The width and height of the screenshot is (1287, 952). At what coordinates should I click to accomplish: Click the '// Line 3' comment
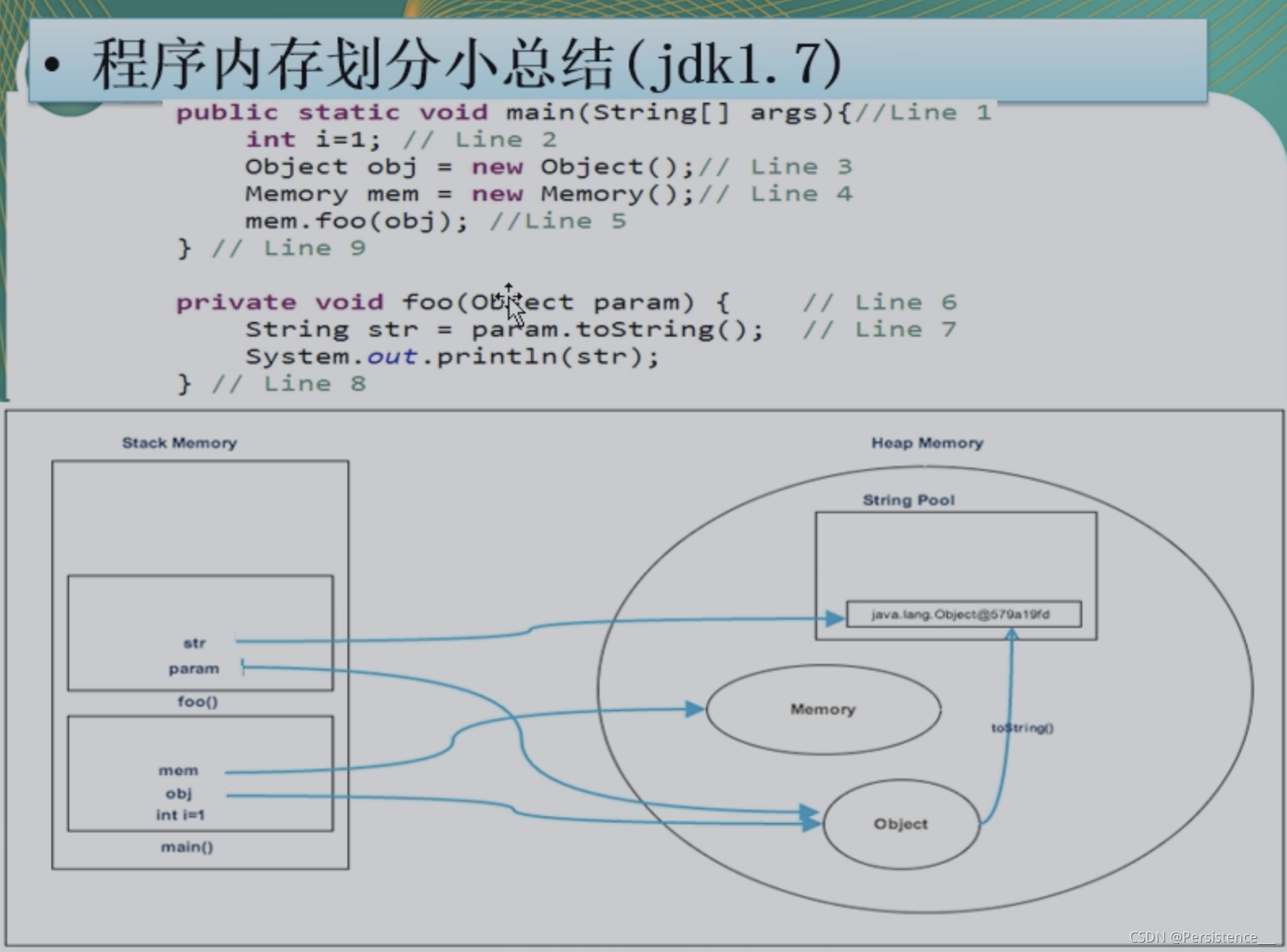(775, 167)
